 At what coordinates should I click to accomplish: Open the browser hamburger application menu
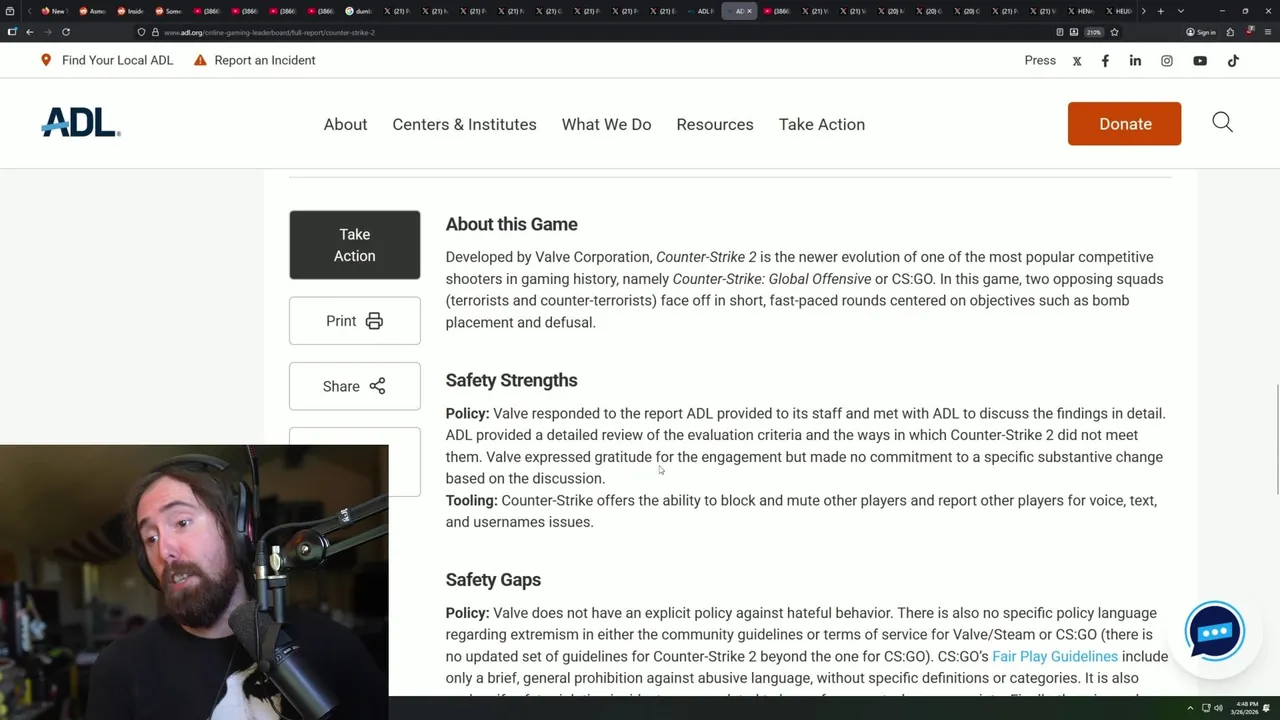1266,32
